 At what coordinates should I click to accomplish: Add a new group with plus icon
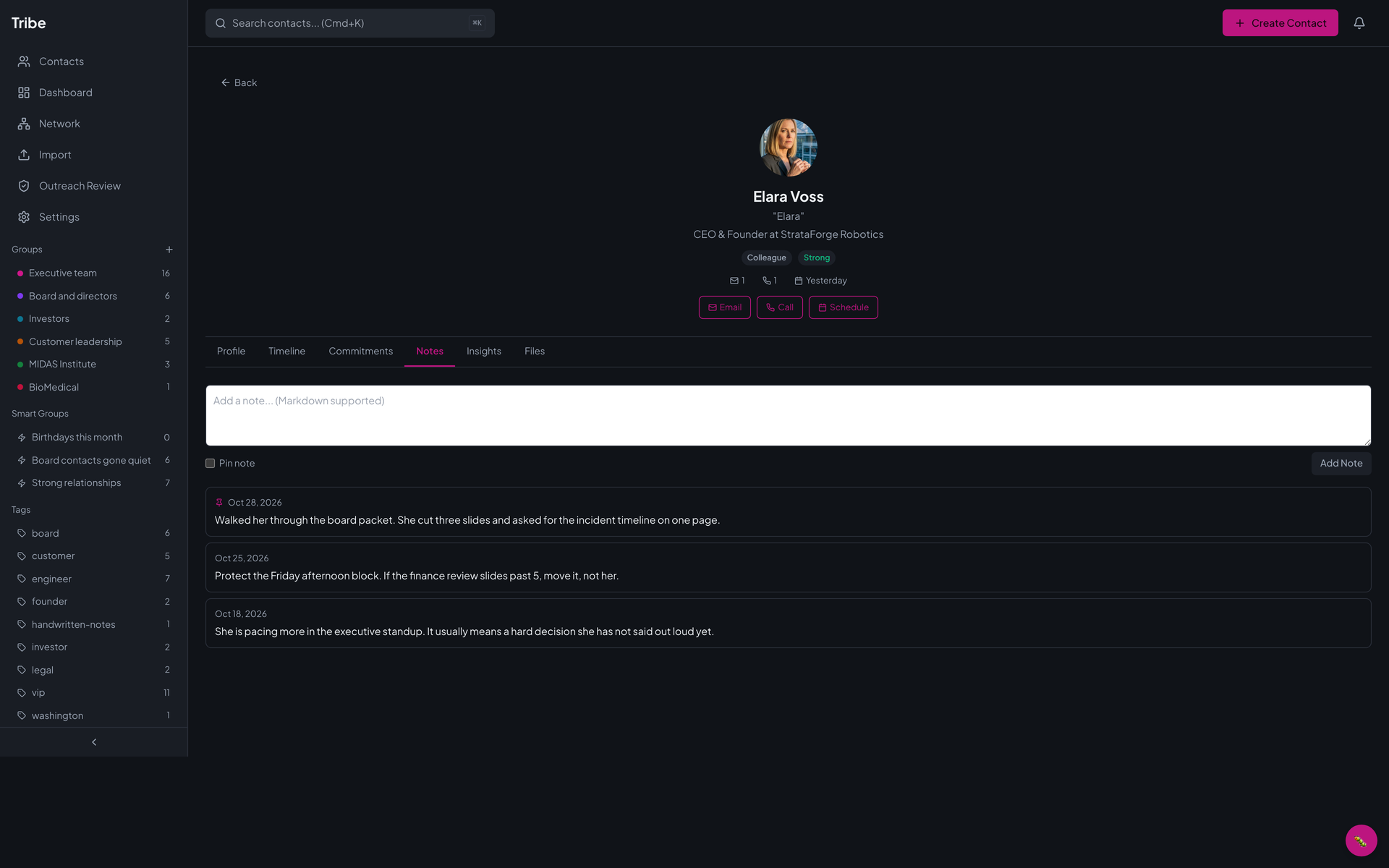click(x=169, y=250)
